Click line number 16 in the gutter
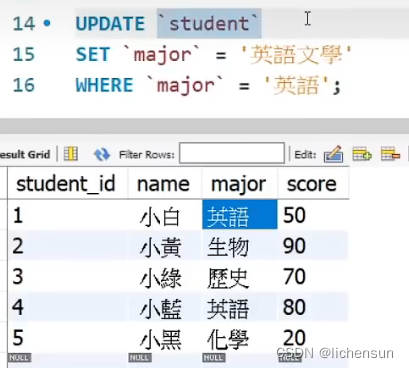409x368 pixels. click(x=24, y=85)
